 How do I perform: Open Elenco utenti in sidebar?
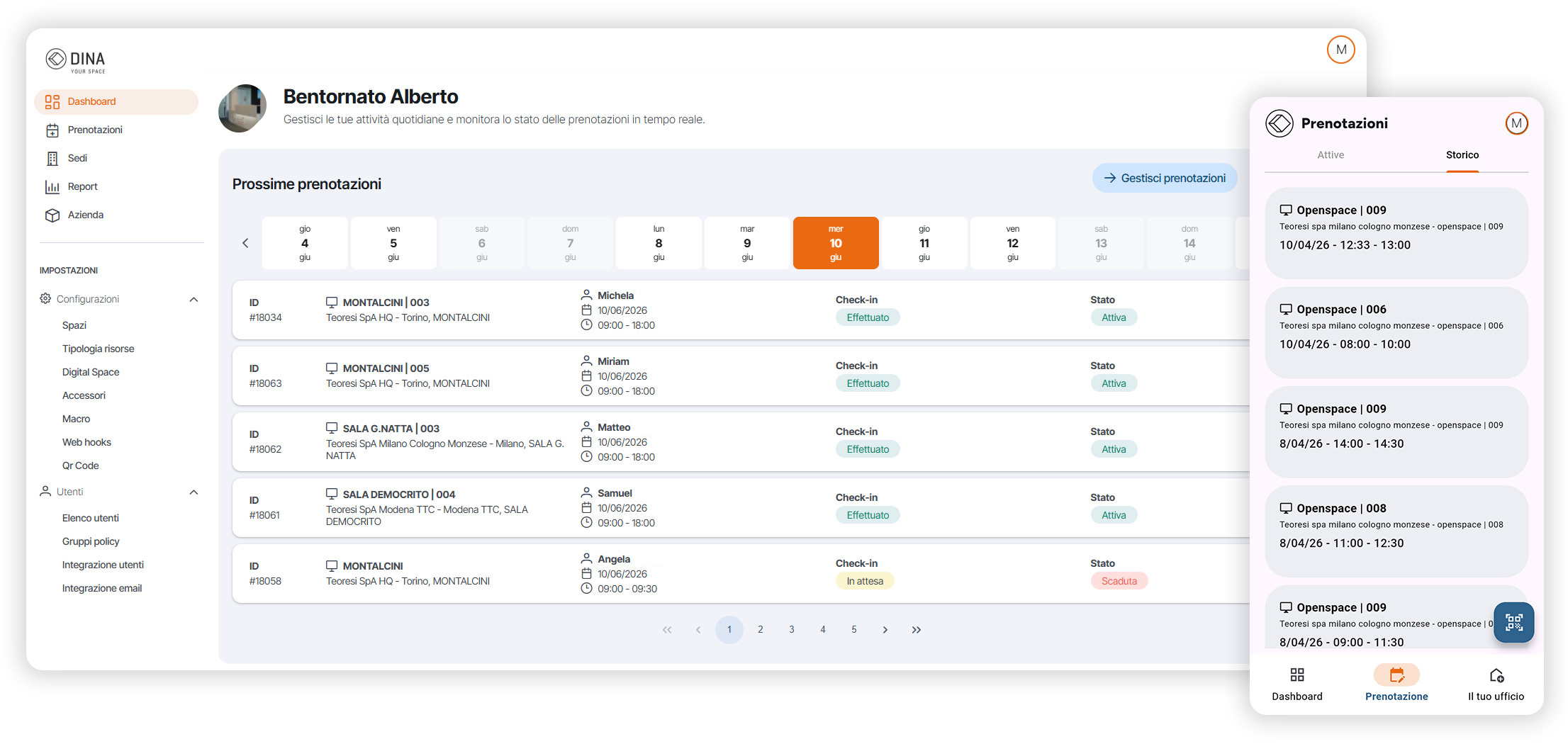[91, 518]
